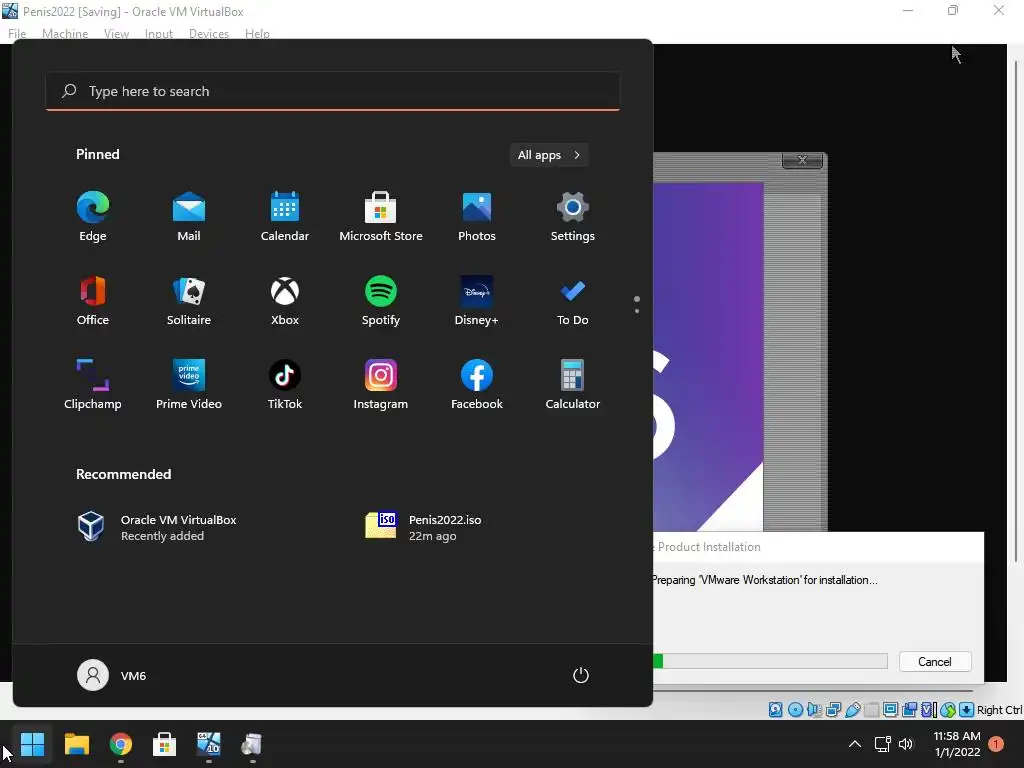
Task: Open the Clipchamp video editor
Action: (x=93, y=385)
